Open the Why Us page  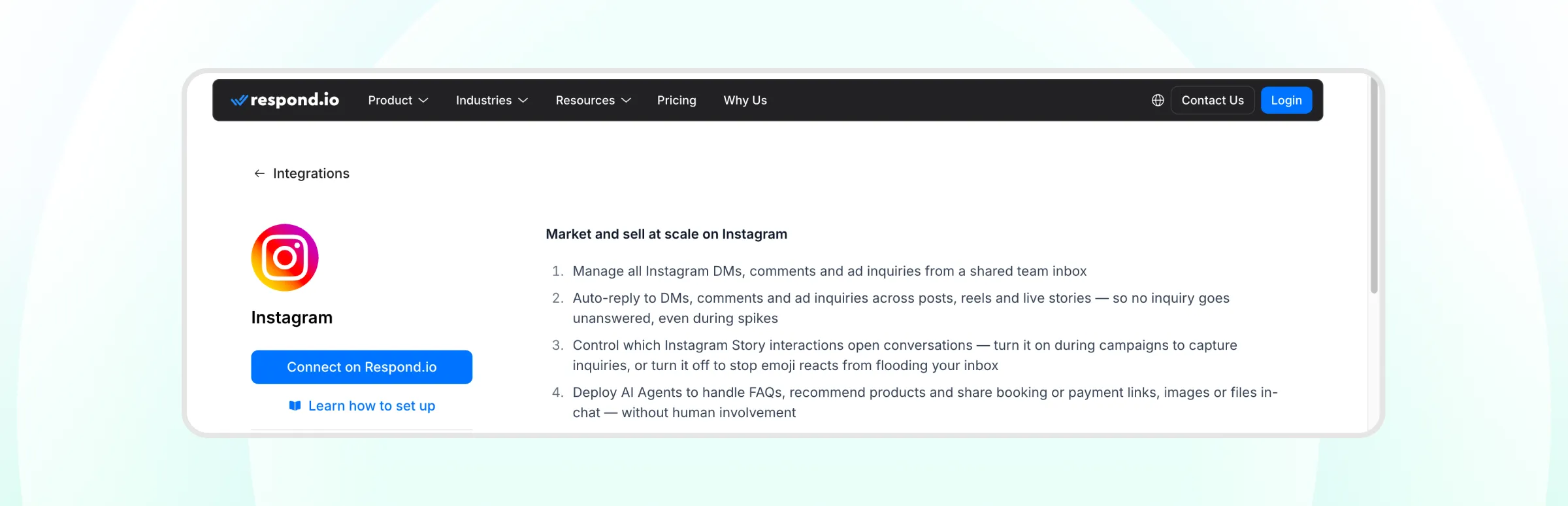coord(745,100)
